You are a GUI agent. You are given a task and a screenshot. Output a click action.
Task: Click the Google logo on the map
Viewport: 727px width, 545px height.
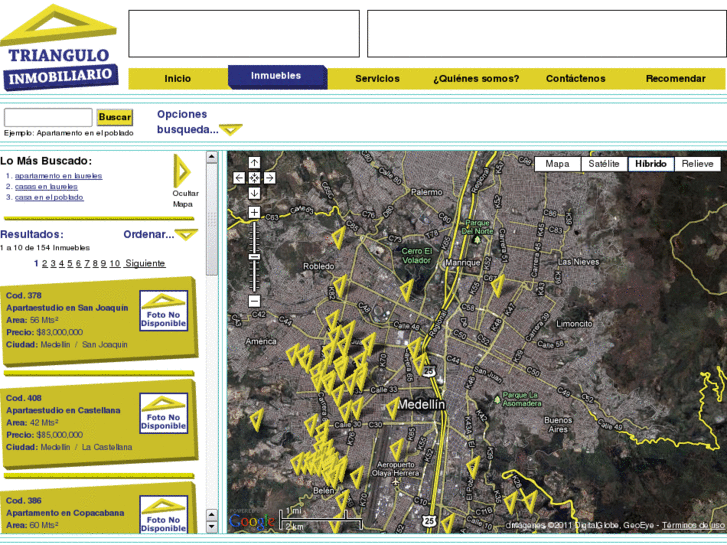[251, 521]
